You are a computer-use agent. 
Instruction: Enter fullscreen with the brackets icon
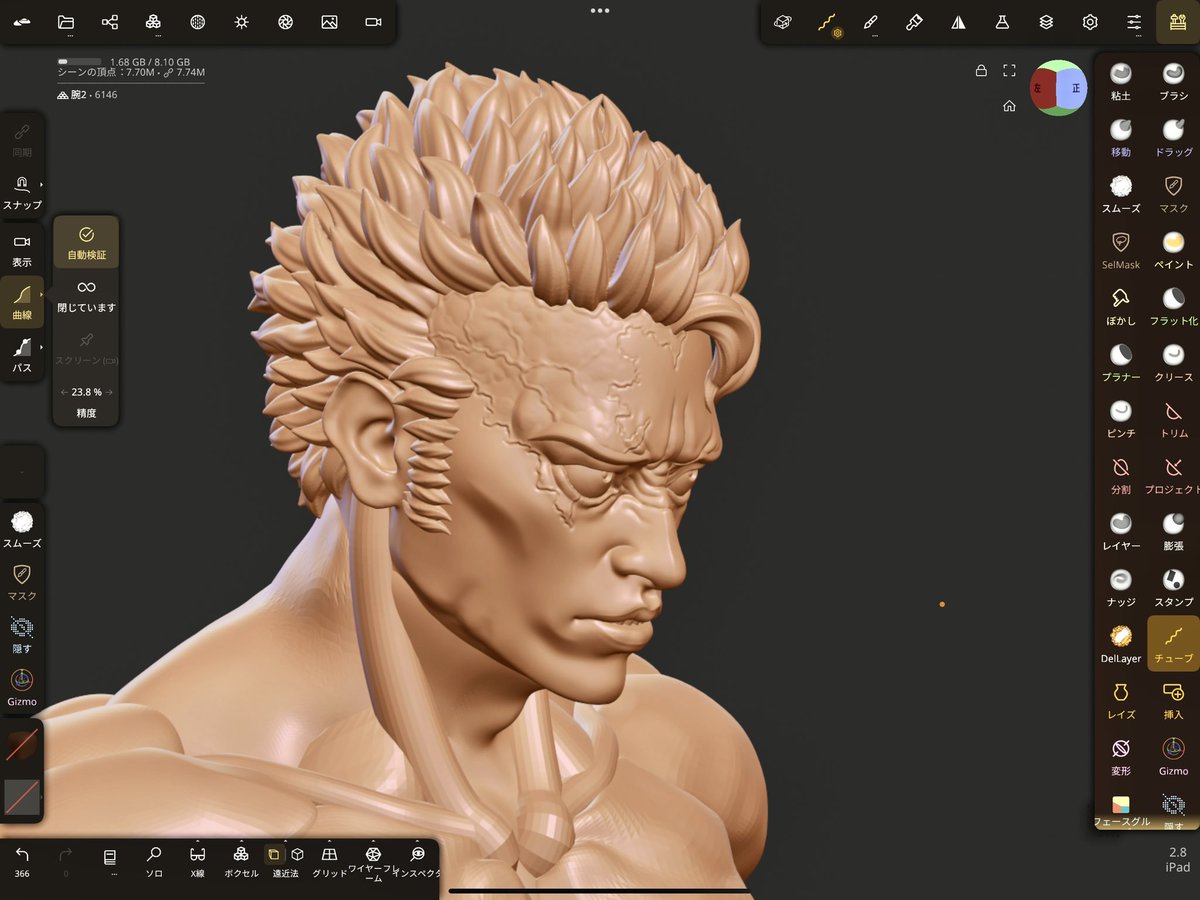[x=1010, y=70]
